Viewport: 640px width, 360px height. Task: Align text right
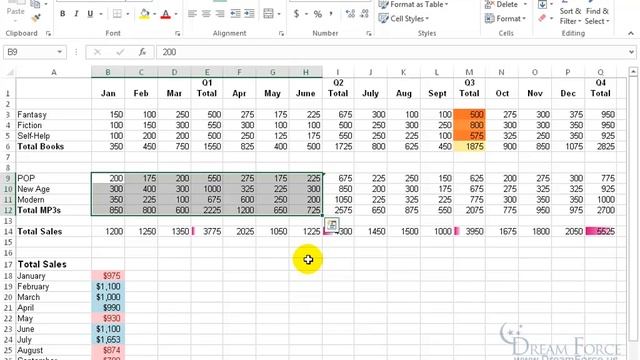(220, 14)
